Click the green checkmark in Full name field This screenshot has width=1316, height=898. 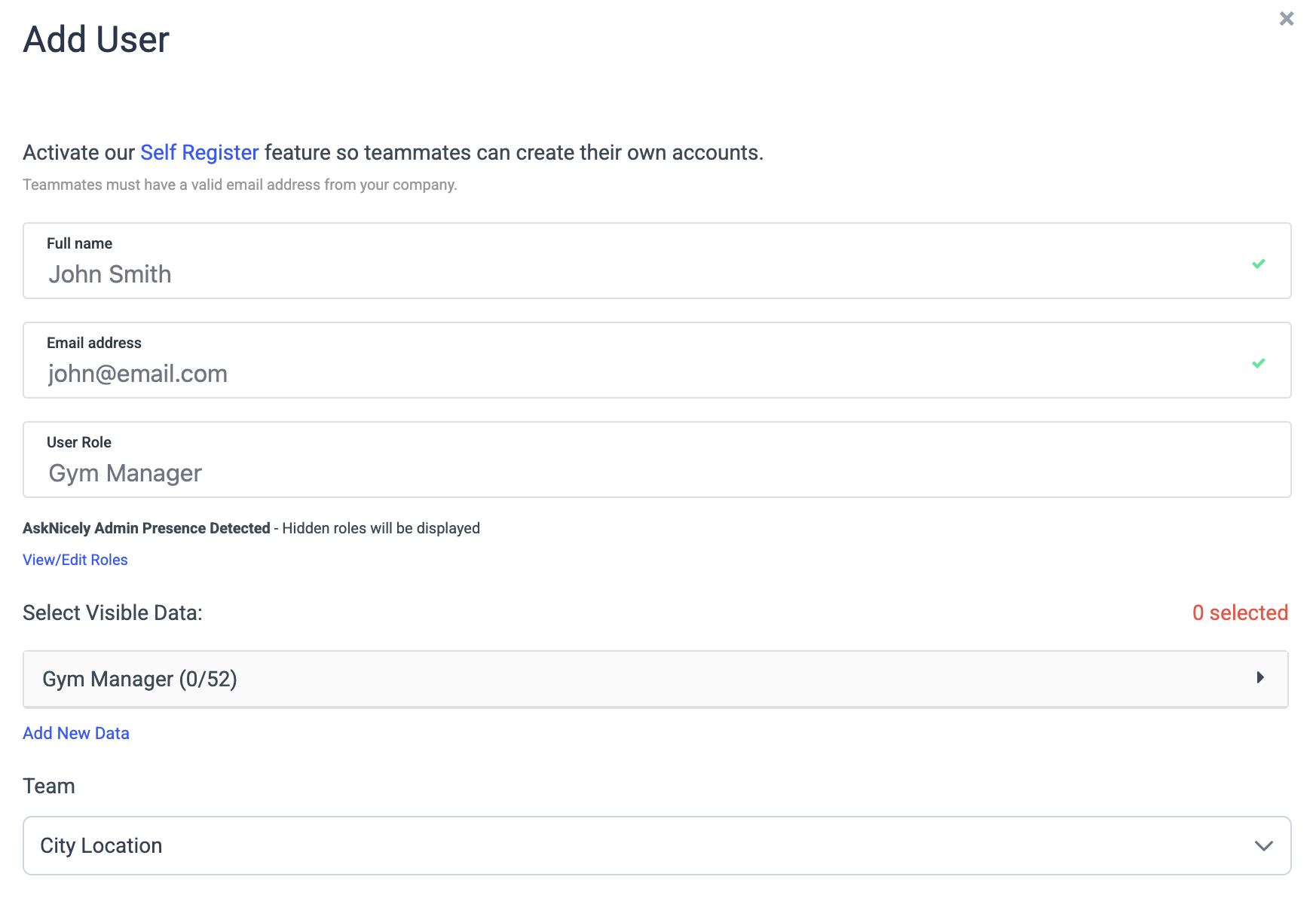1258,264
